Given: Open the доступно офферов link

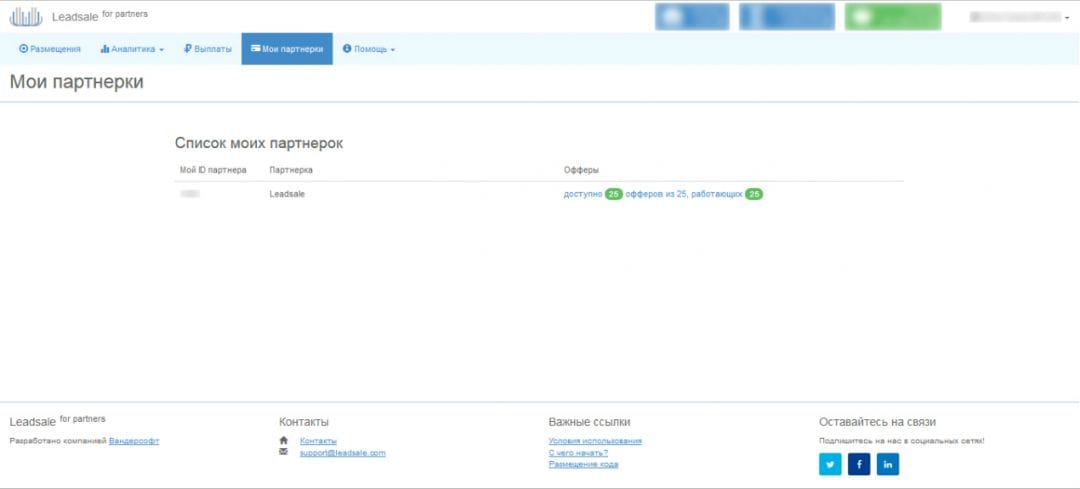Looking at the screenshot, I should [663, 194].
